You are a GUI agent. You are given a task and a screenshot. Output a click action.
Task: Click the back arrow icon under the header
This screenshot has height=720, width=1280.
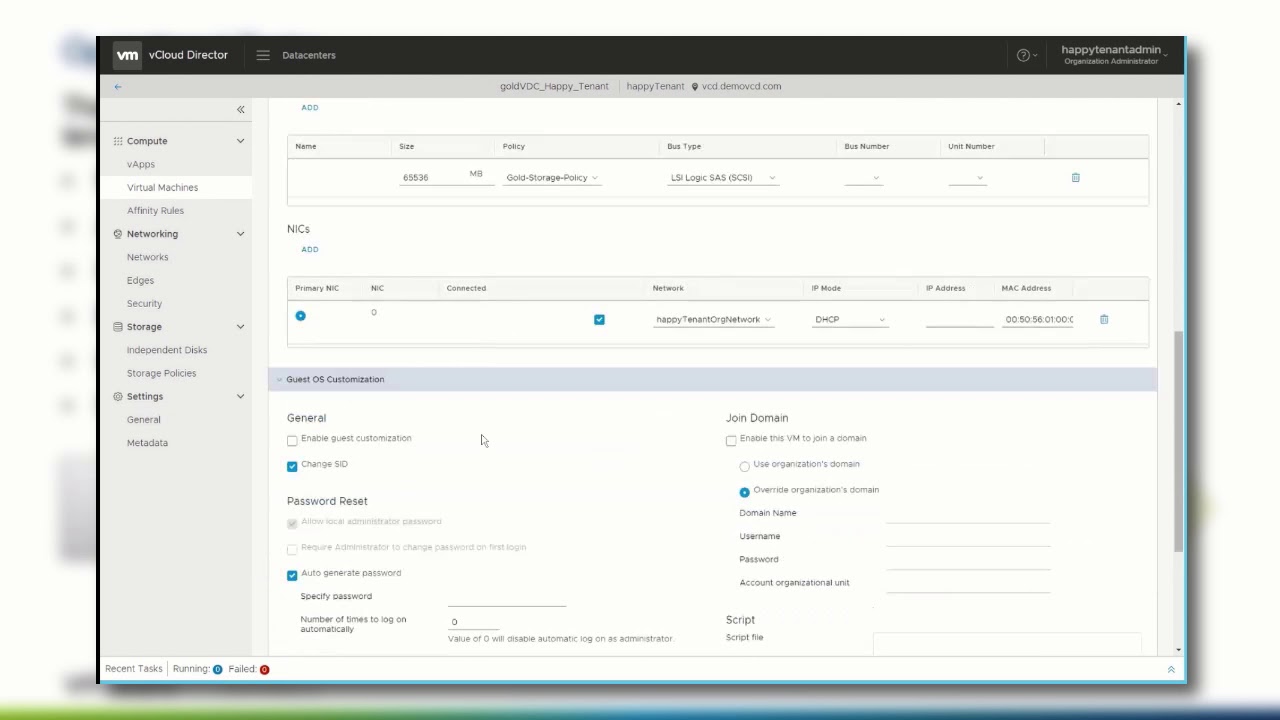[118, 87]
